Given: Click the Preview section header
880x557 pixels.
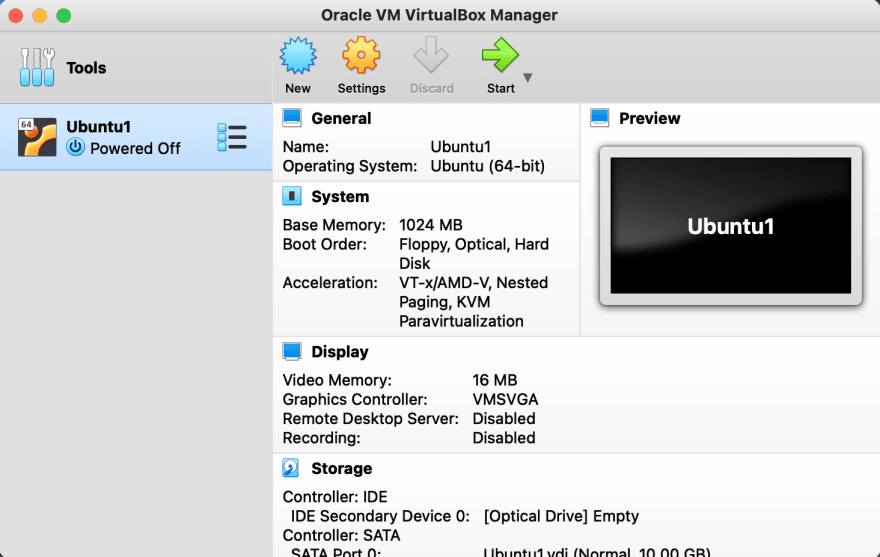Looking at the screenshot, I should click(649, 118).
